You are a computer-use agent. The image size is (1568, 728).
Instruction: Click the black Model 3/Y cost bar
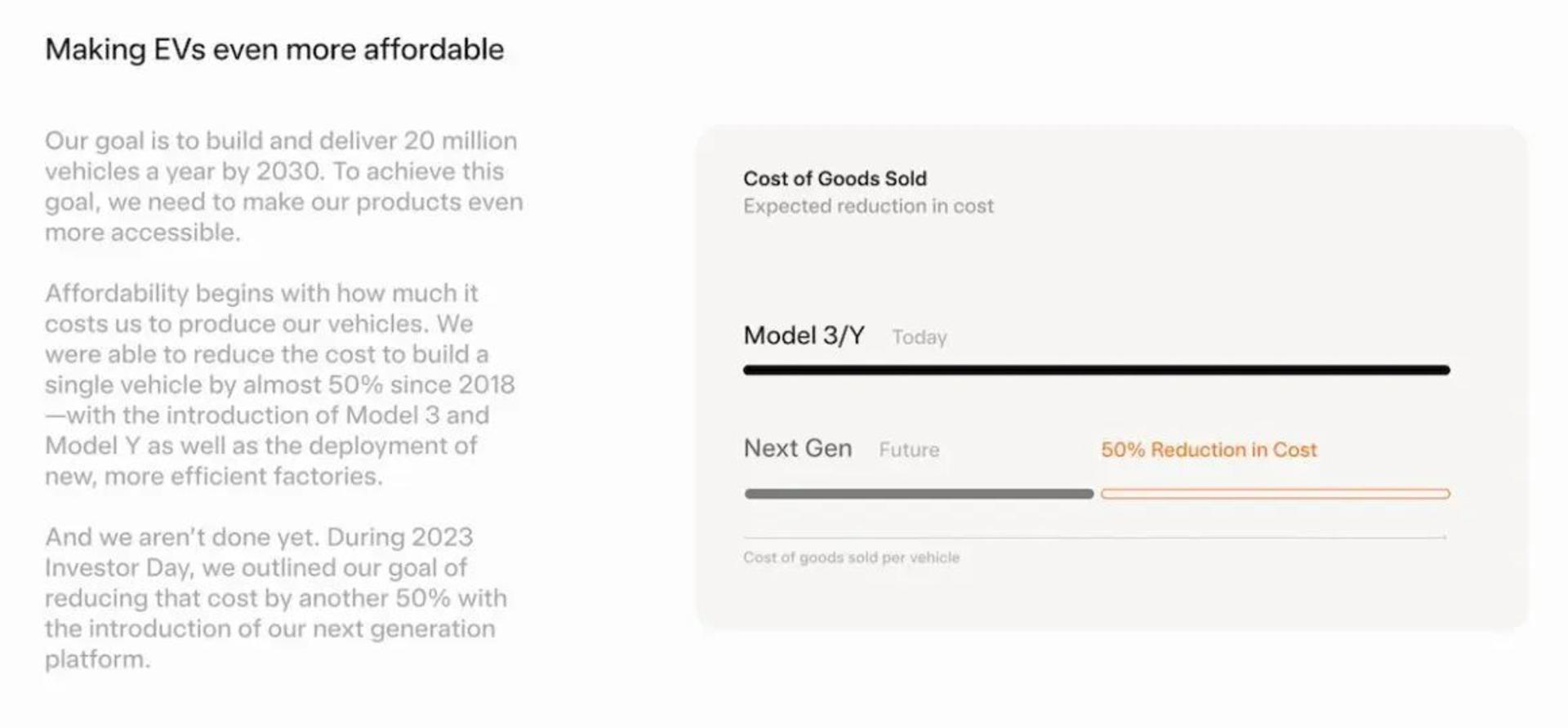coord(1097,371)
